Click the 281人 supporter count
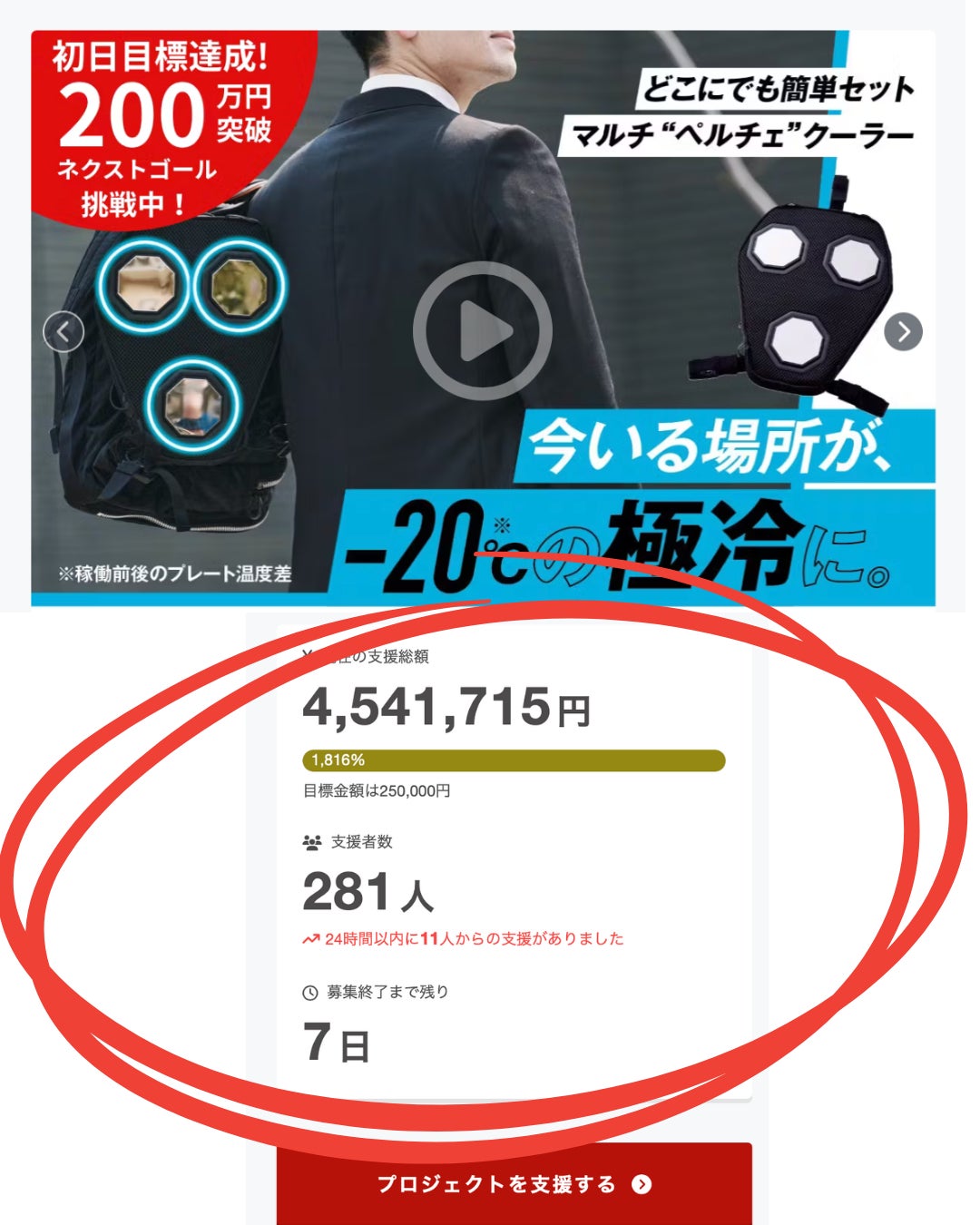 pyautogui.click(x=367, y=892)
